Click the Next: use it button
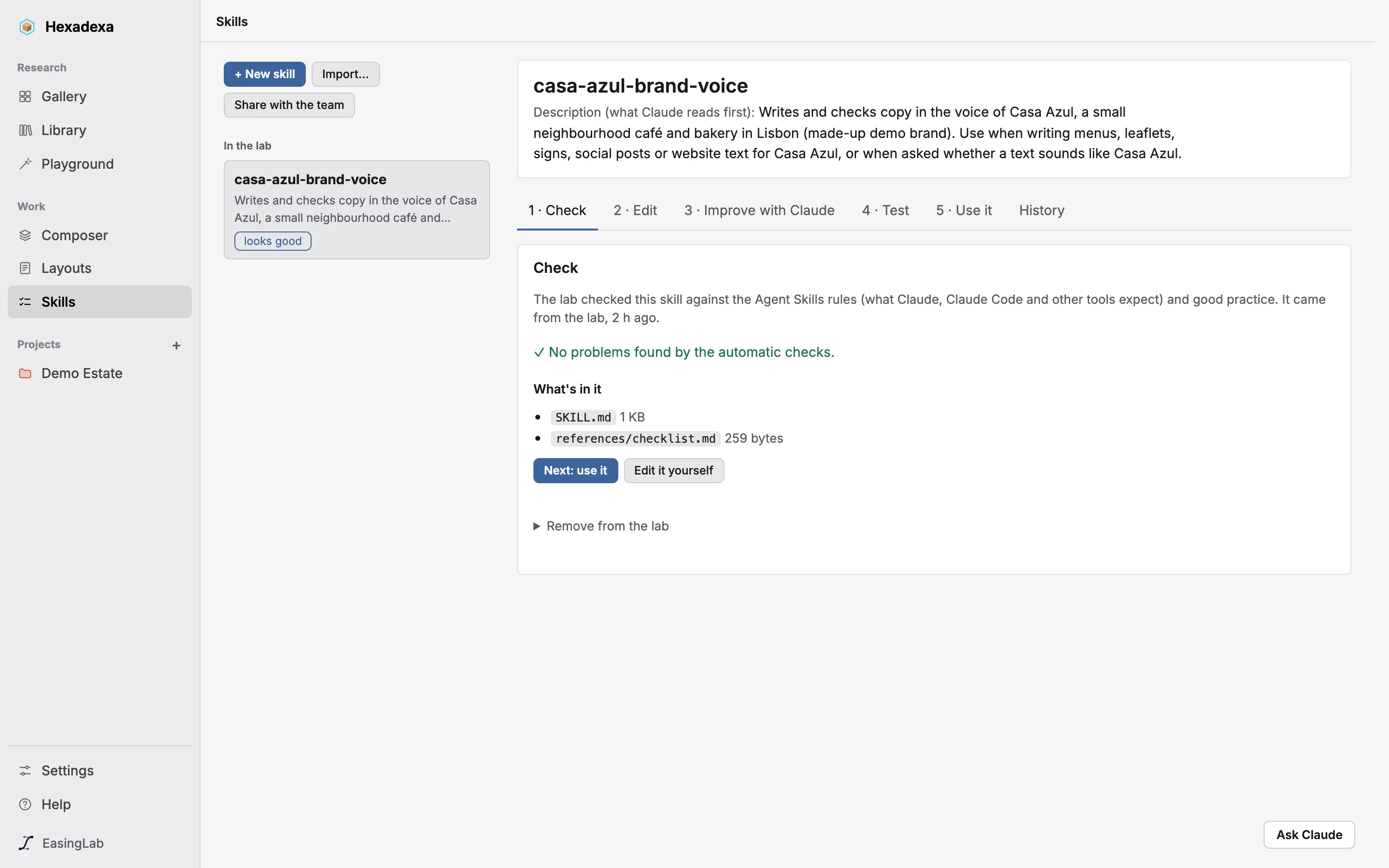Viewport: 1389px width, 868px height. [x=575, y=471]
